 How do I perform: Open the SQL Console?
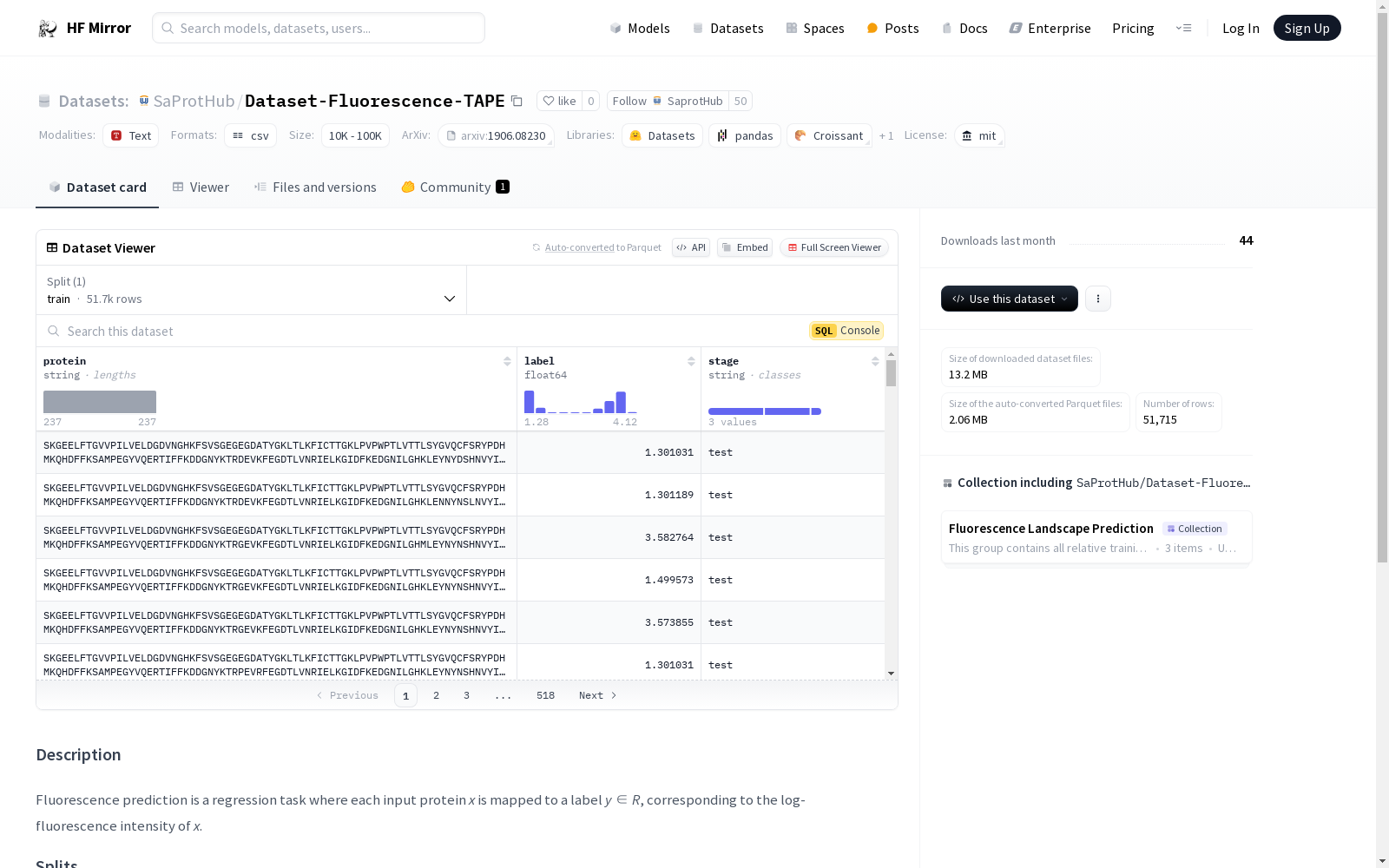[846, 331]
